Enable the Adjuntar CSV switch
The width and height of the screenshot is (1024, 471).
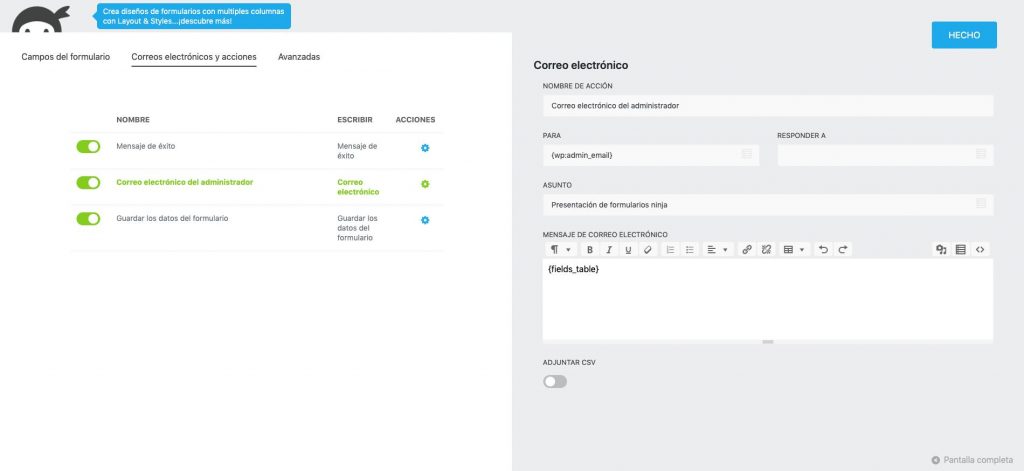555,382
